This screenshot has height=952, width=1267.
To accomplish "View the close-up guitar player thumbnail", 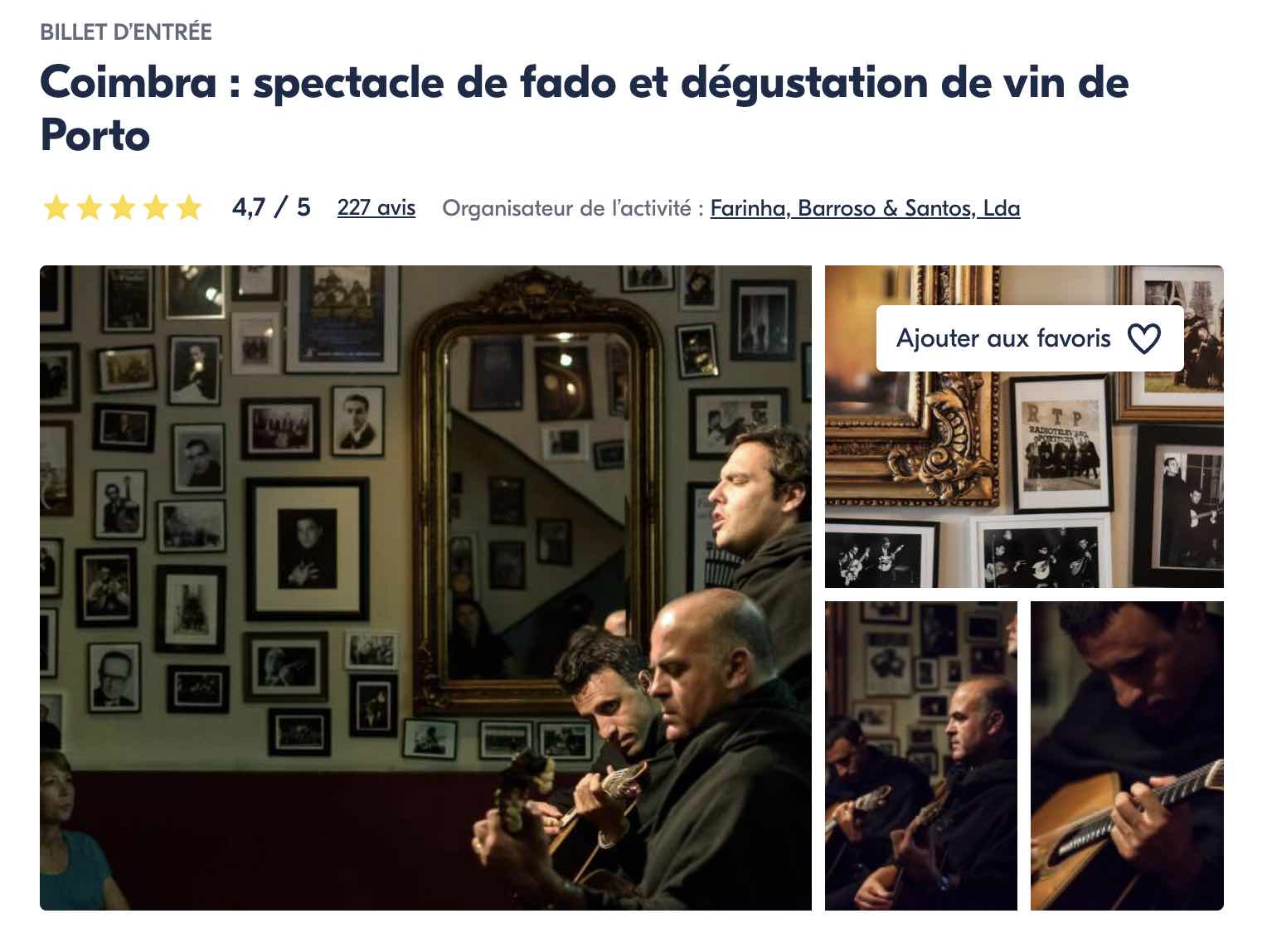I will click(x=1127, y=755).
